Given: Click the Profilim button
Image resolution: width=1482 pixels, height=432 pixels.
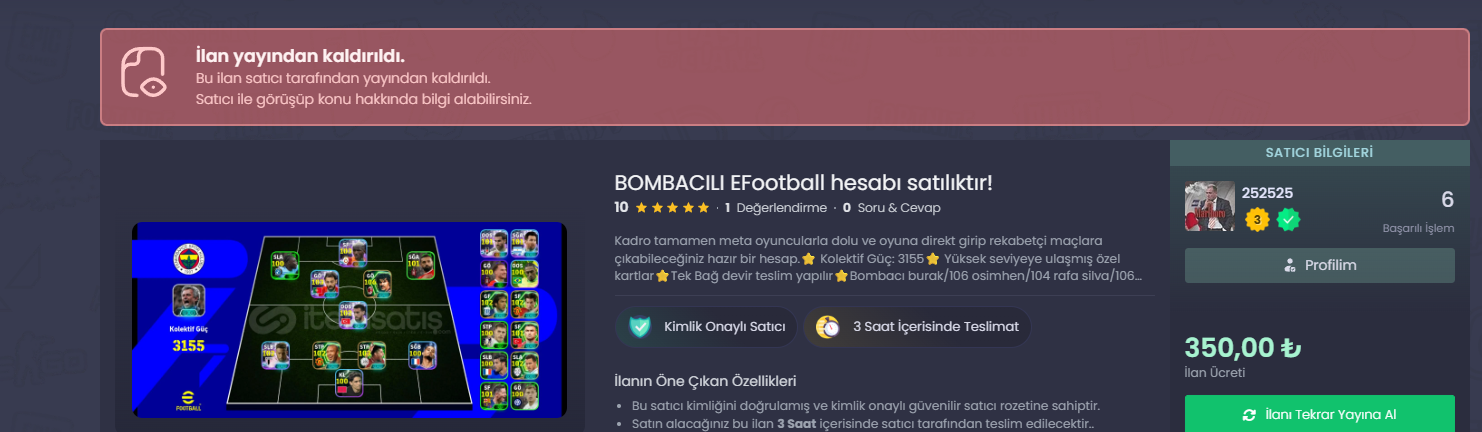Looking at the screenshot, I should (1320, 265).
